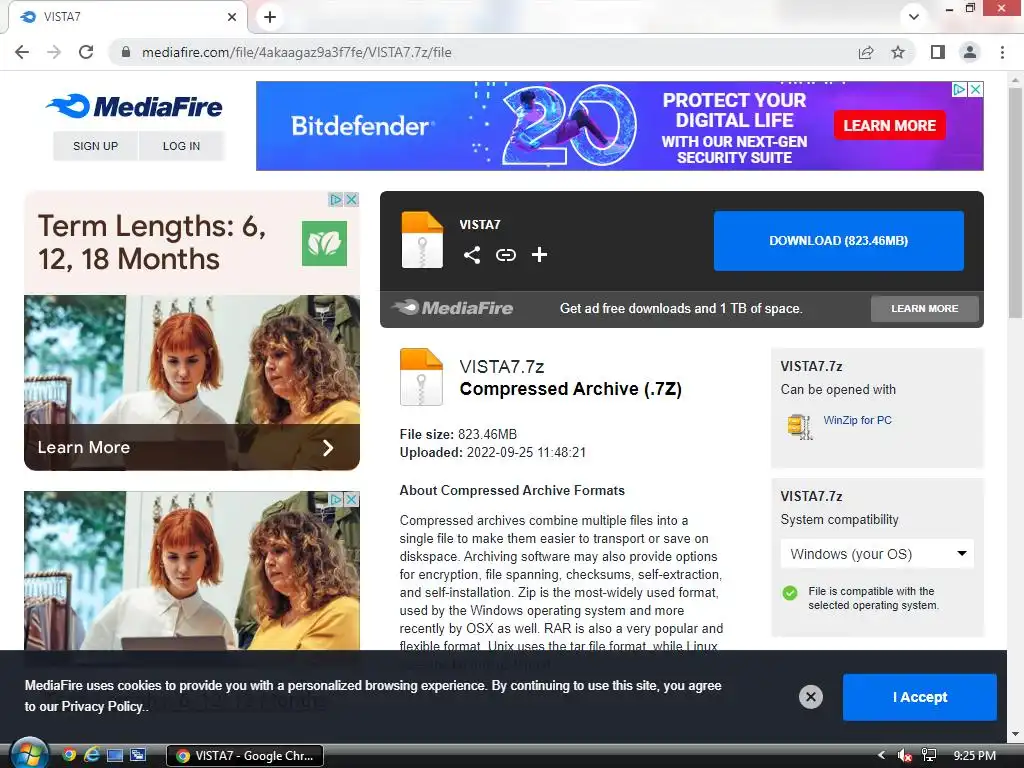Close the VISTA7 browser tab
Viewport: 1024px width, 768px height.
point(232,17)
